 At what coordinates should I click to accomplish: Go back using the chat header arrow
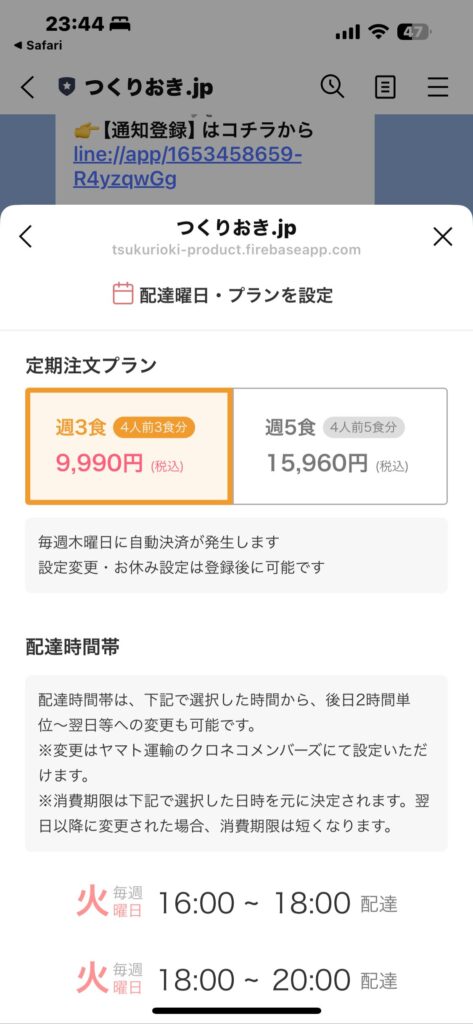[x=27, y=87]
